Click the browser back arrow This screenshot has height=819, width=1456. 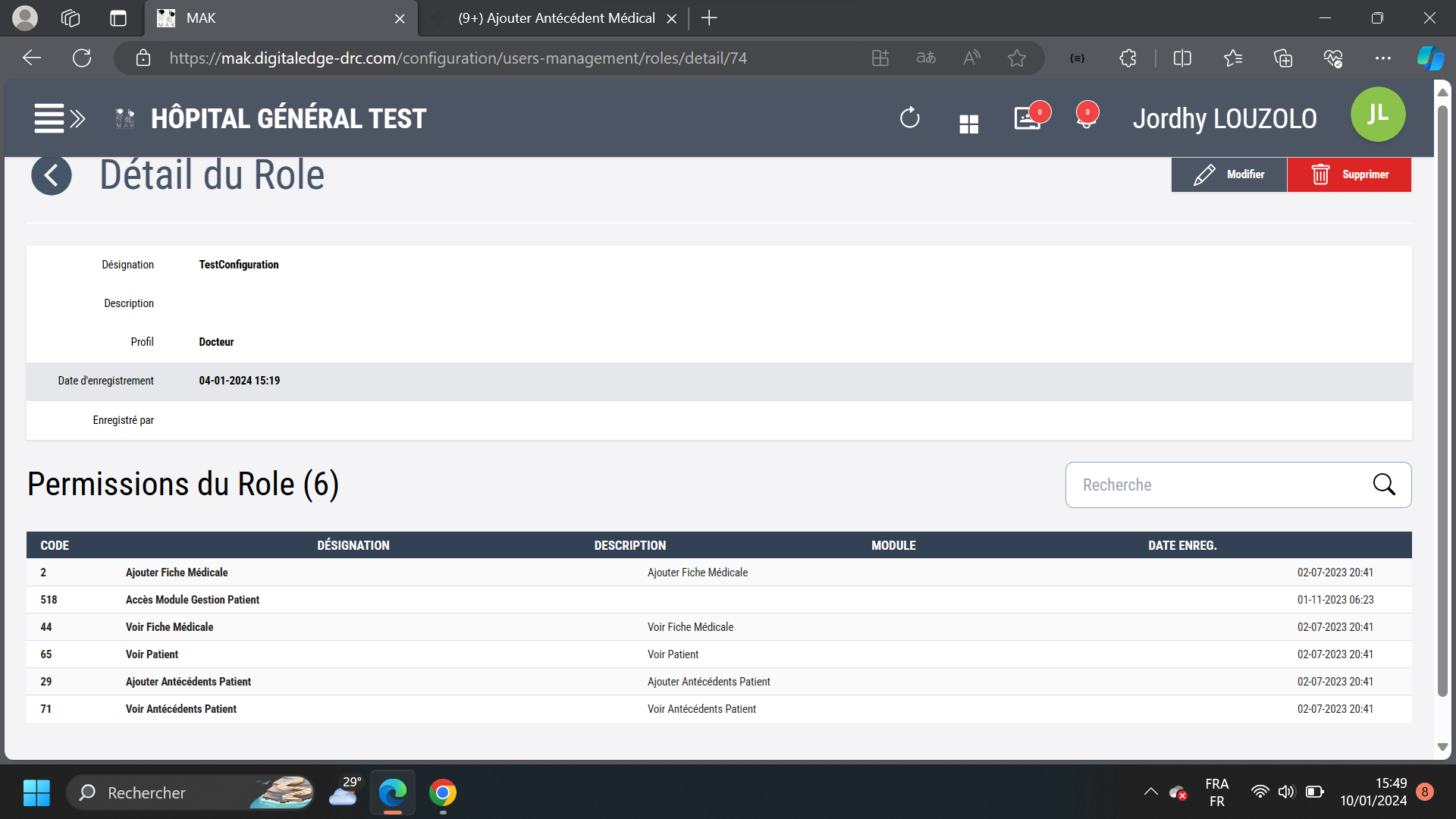tap(32, 58)
